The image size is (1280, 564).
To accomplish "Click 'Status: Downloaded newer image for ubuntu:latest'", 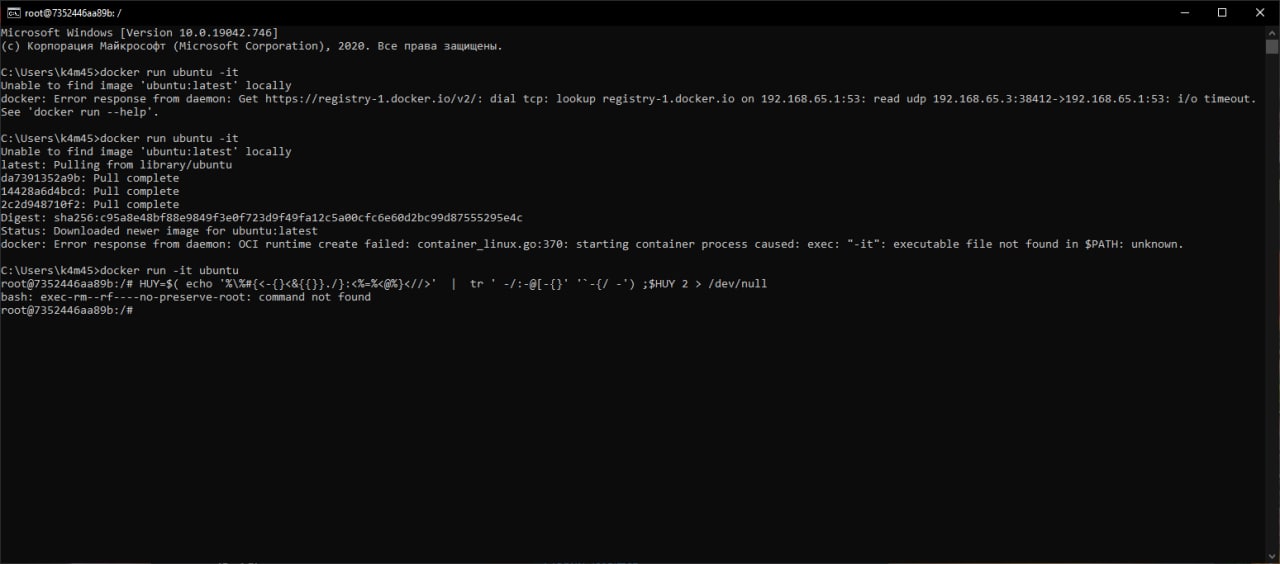I will click(x=159, y=231).
